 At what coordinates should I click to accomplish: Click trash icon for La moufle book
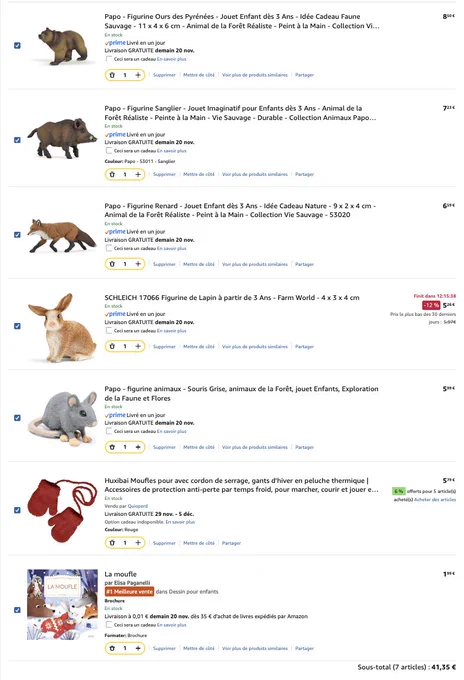pos(112,648)
